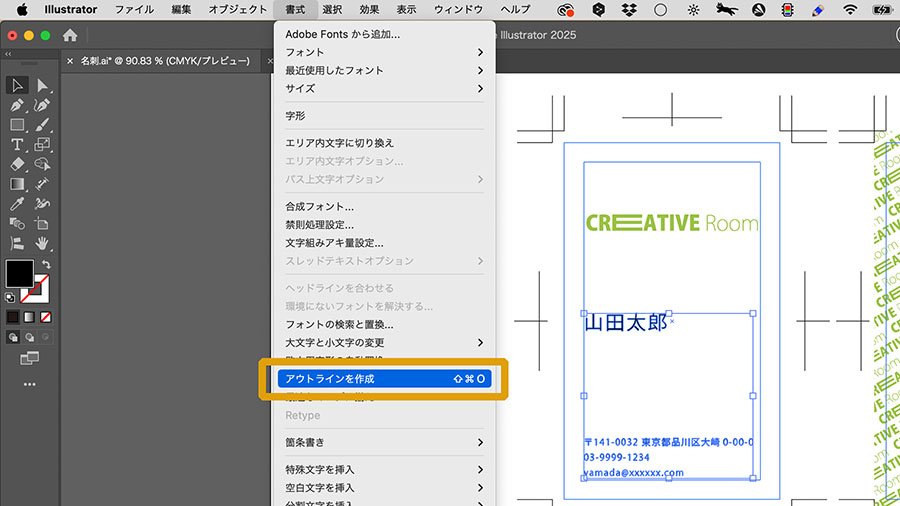Click CREATIVE Room logo on business card

coord(672,223)
